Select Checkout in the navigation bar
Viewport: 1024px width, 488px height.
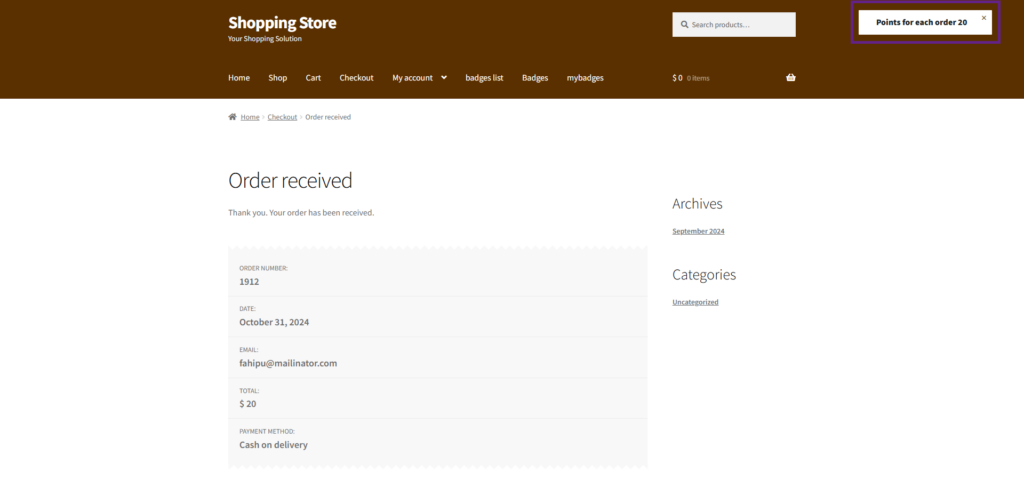356,78
